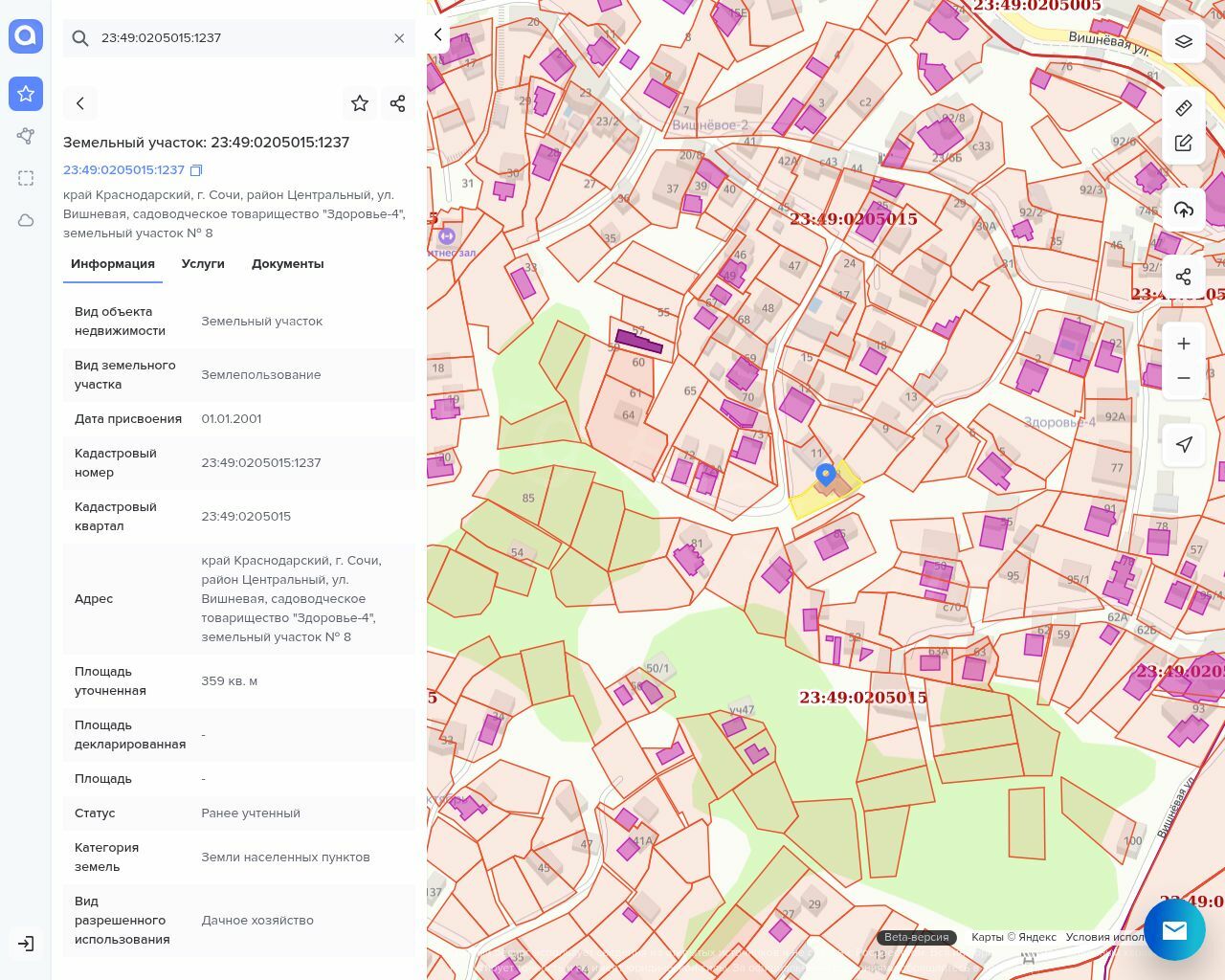Center map on my location
The height and width of the screenshot is (980, 1225).
1184,445
